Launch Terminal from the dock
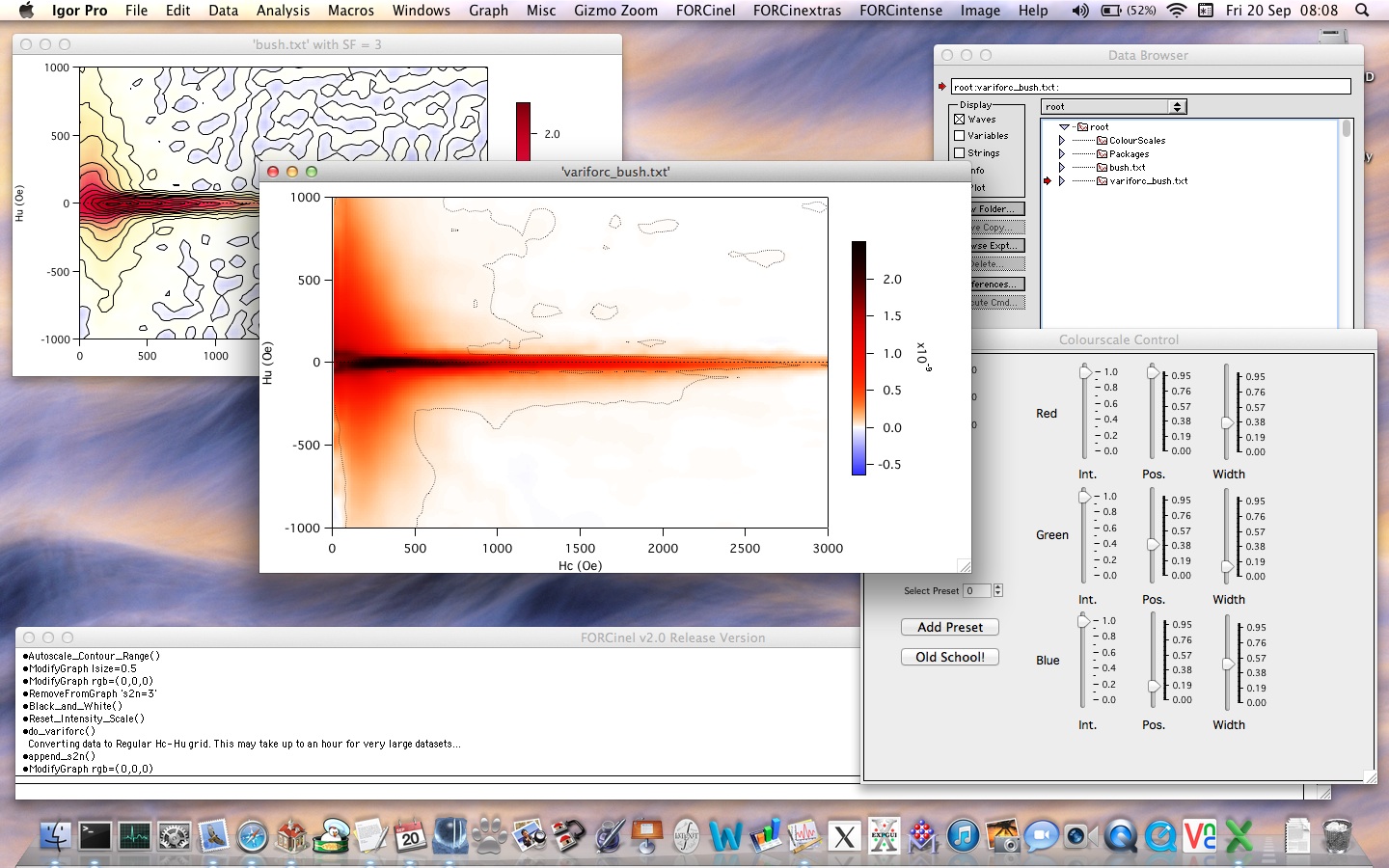This screenshot has height=868, width=1389. (x=95, y=835)
